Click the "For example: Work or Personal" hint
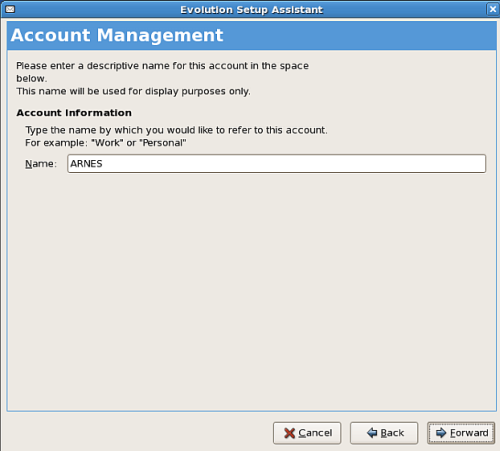500x451 pixels. [106, 143]
